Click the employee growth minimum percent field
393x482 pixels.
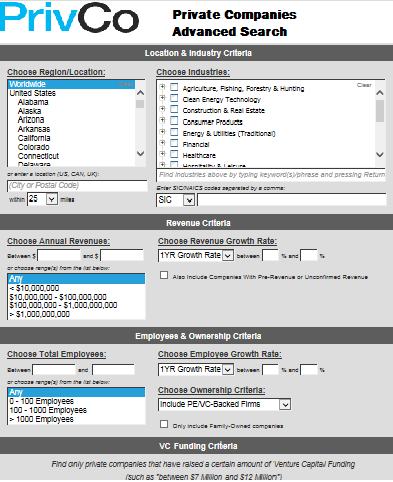(270, 370)
